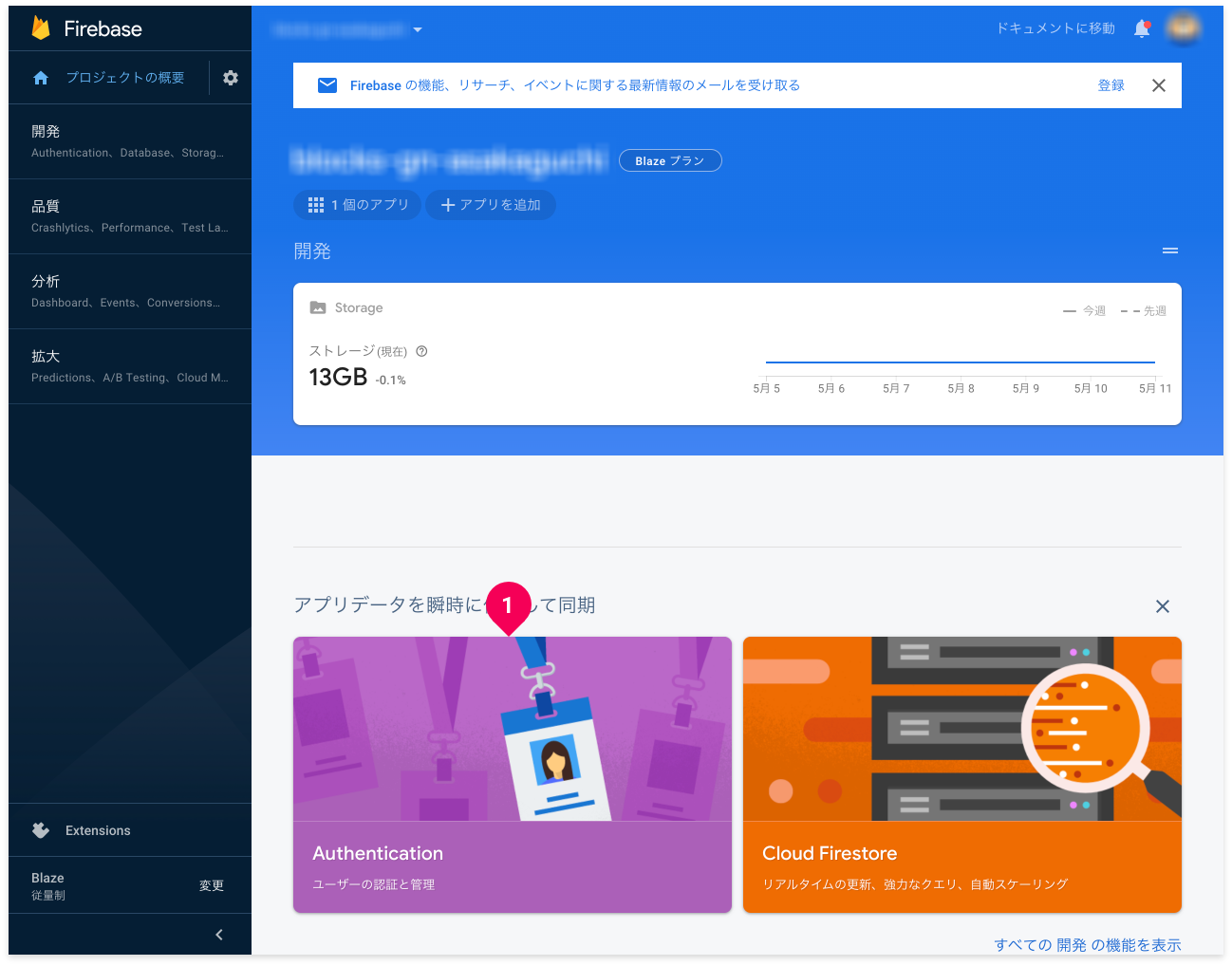The width and height of the screenshot is (1232, 966).
Task: Click the apps grid icon
Action: click(316, 205)
